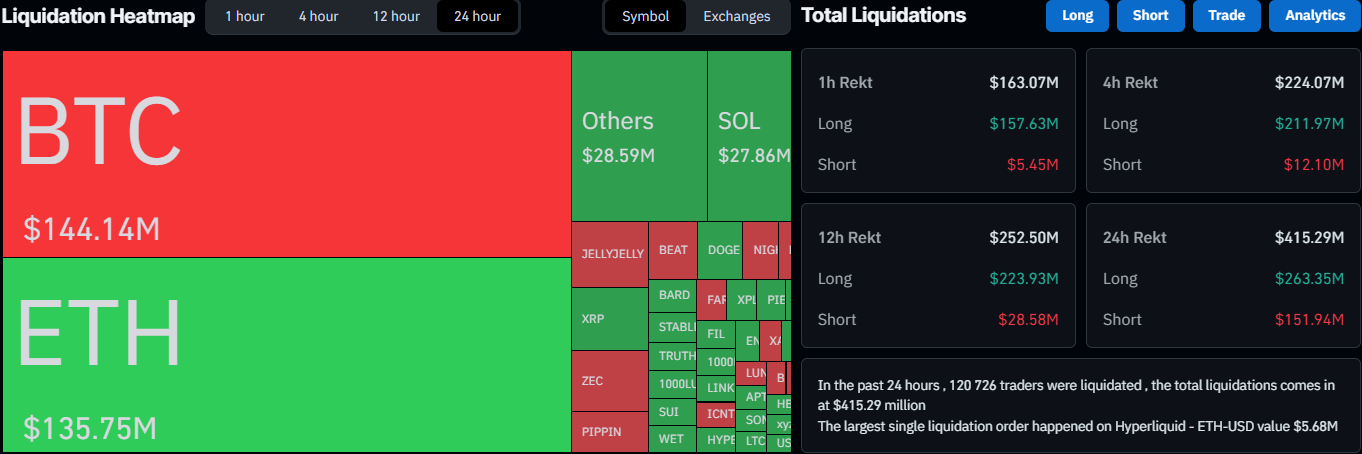Switch heatmap to 4 hour timeframe
The image size is (1362, 454).
point(318,16)
